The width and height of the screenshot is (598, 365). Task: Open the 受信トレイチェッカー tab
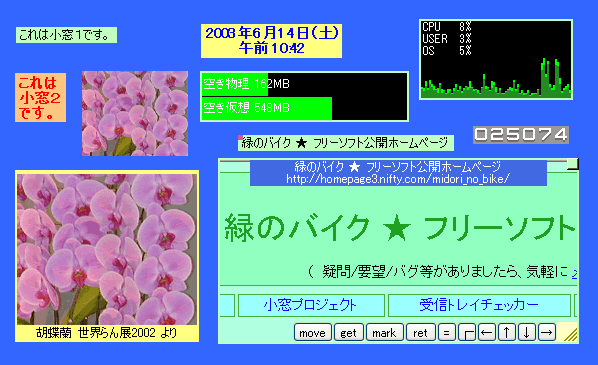tap(479, 305)
